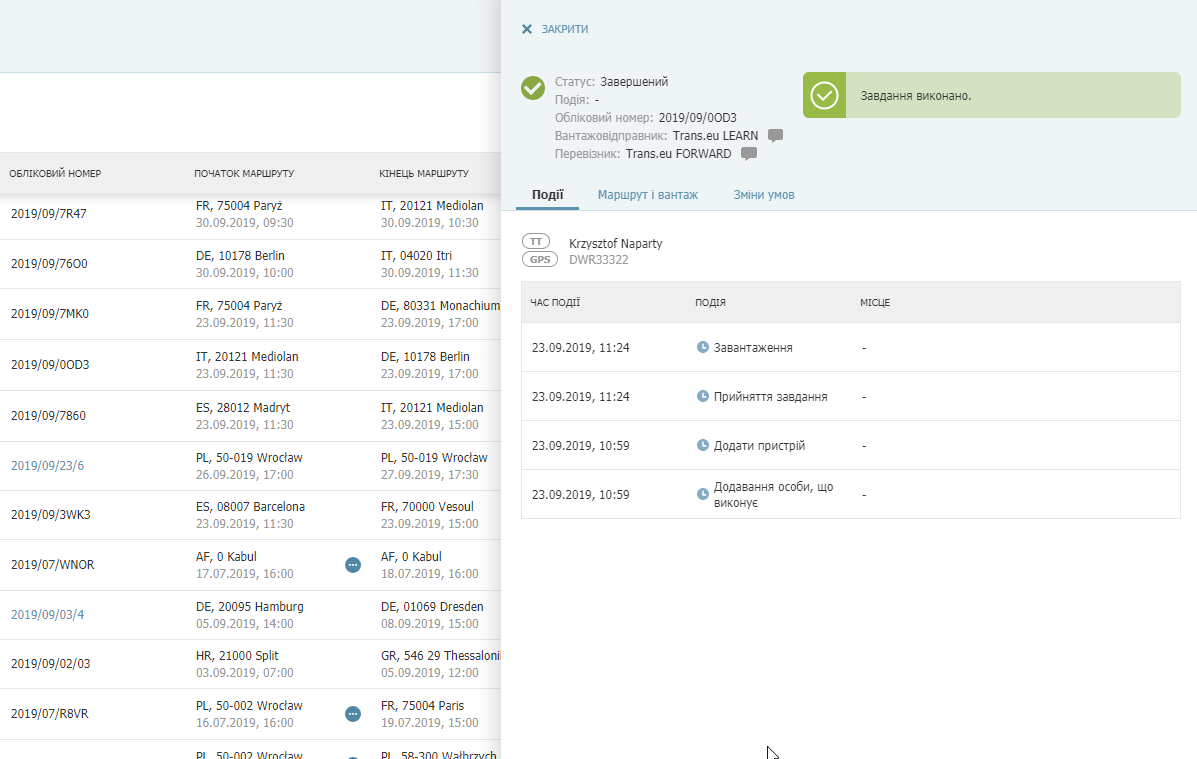
Task: Click vehicle plate DWR33322
Action: 598,260
